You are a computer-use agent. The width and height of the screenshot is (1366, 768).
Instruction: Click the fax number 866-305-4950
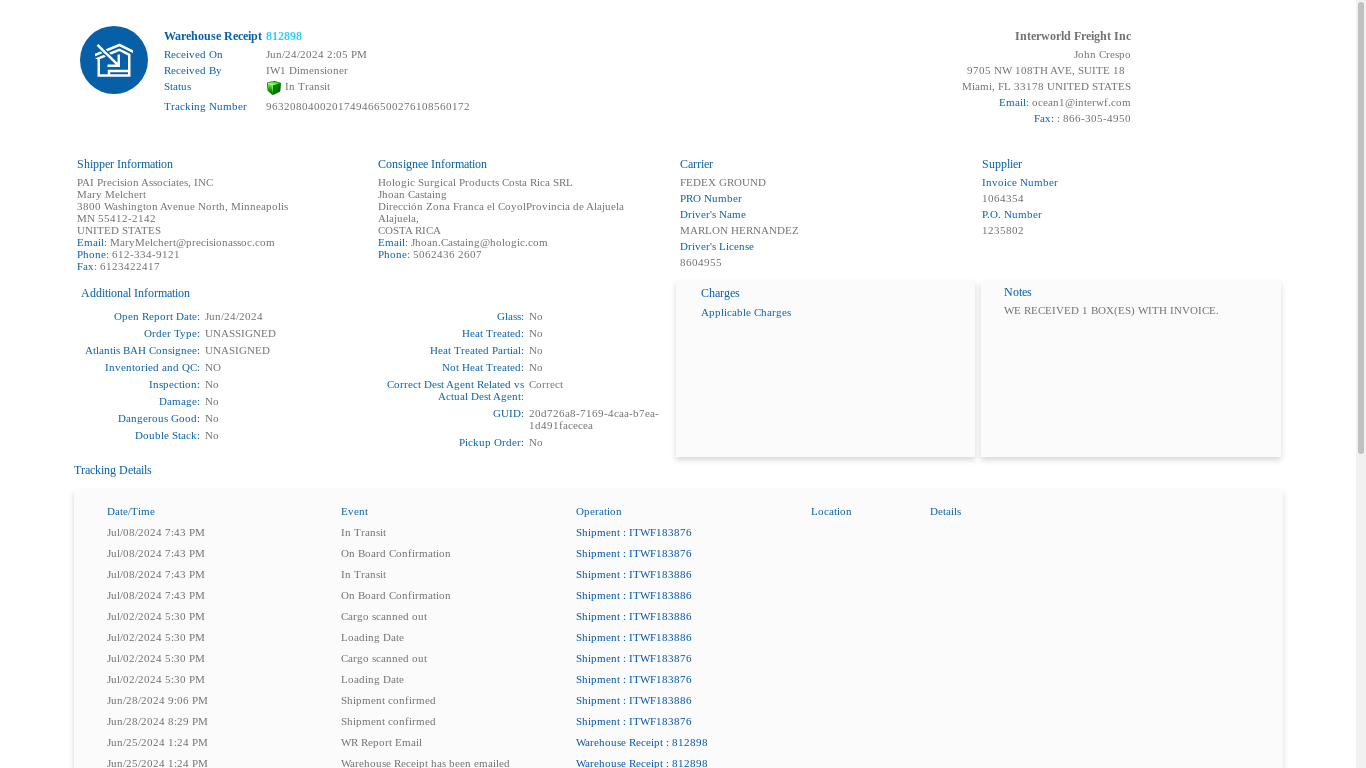pyautogui.click(x=1097, y=118)
